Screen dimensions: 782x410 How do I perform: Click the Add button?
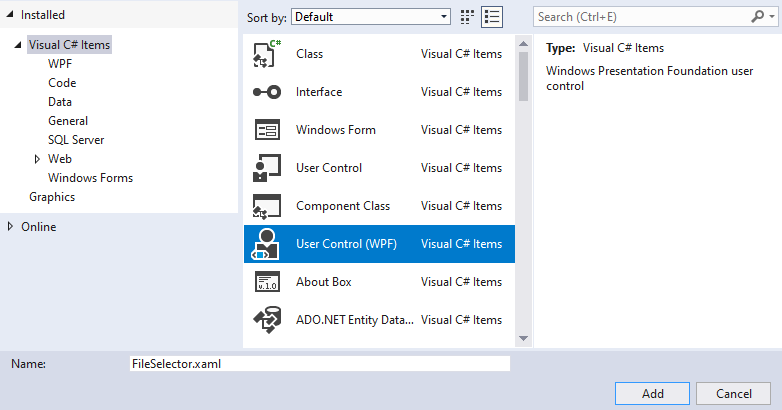click(652, 394)
